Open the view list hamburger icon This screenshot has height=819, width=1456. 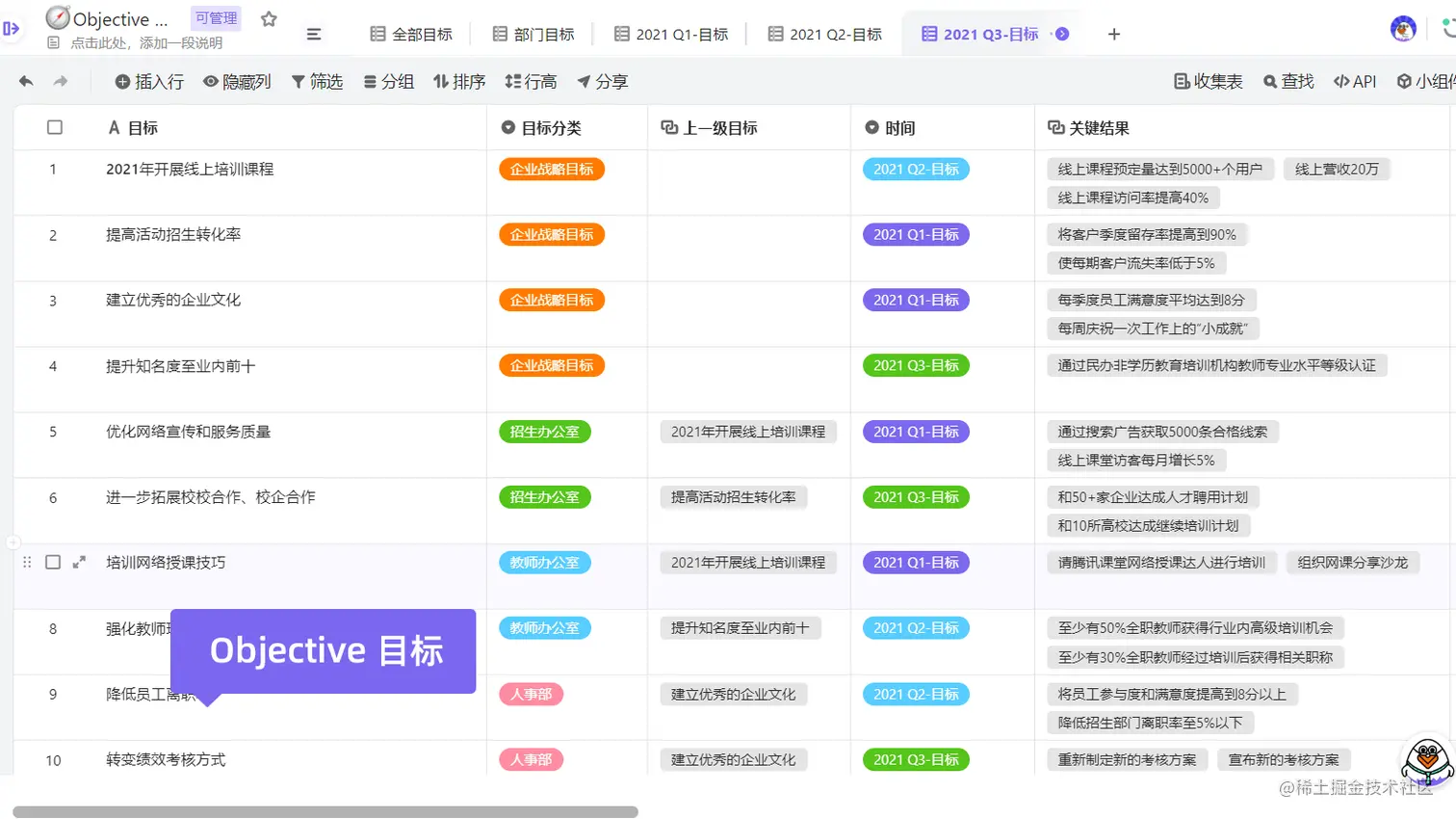[314, 34]
